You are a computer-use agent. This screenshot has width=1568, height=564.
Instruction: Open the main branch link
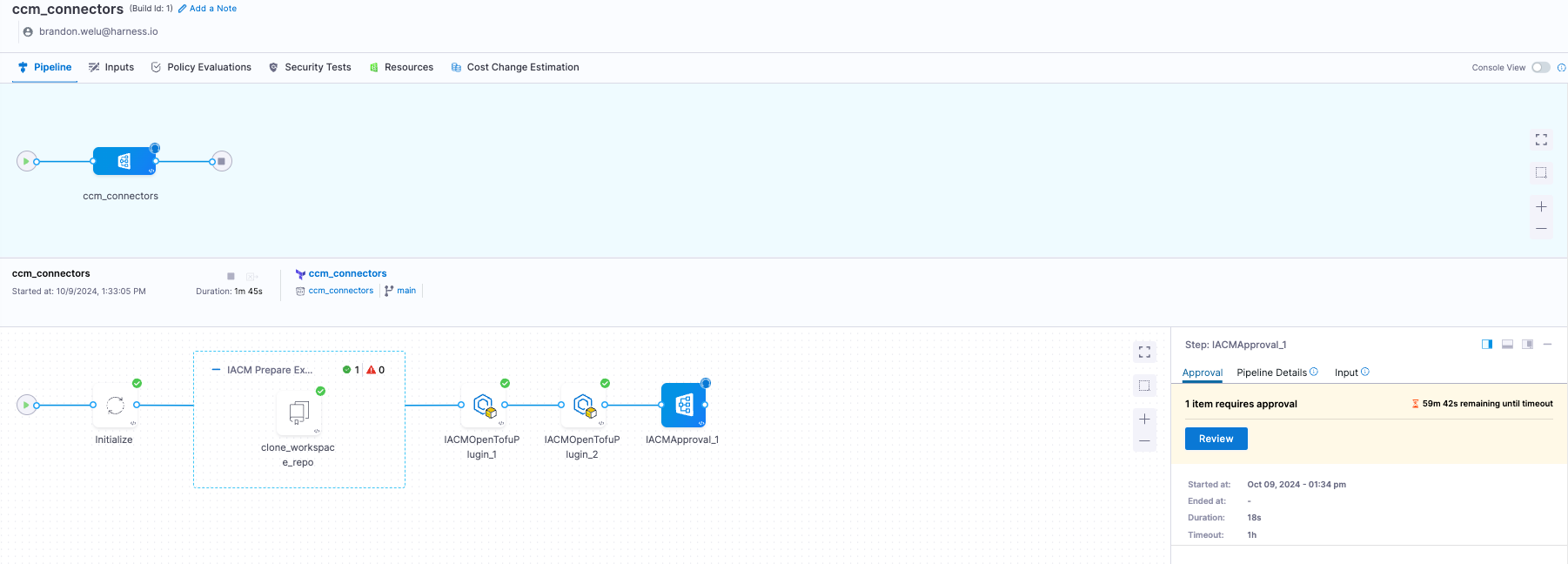[x=405, y=291]
